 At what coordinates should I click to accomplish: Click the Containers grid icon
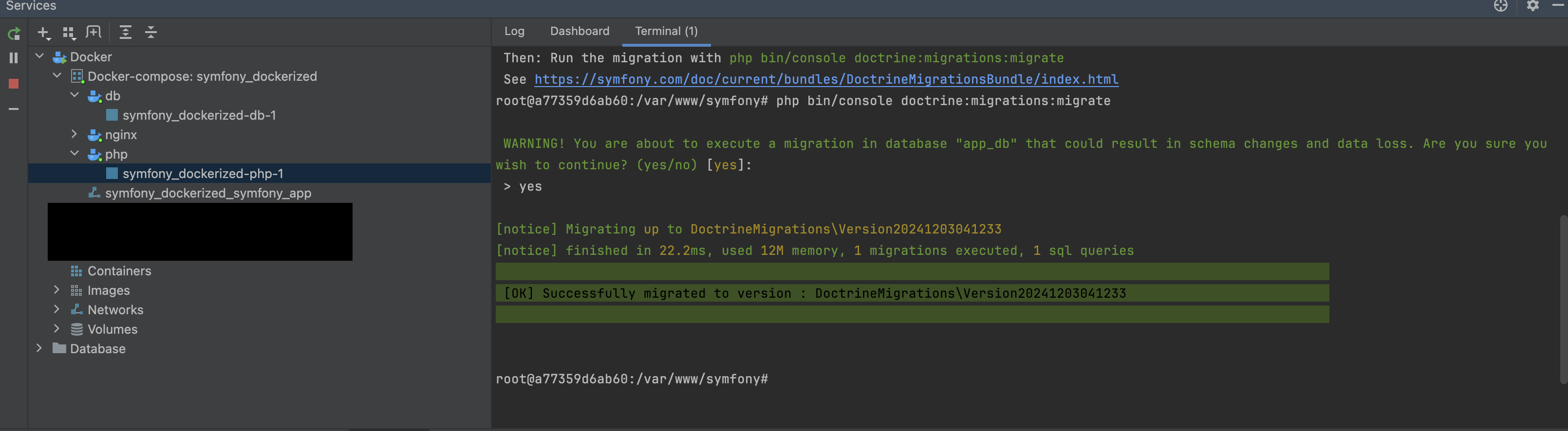(x=76, y=270)
